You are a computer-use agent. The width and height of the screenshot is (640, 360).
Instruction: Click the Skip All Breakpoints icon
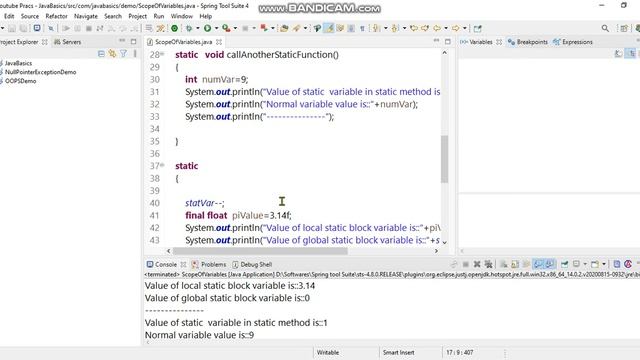pyautogui.click(x=51, y=28)
